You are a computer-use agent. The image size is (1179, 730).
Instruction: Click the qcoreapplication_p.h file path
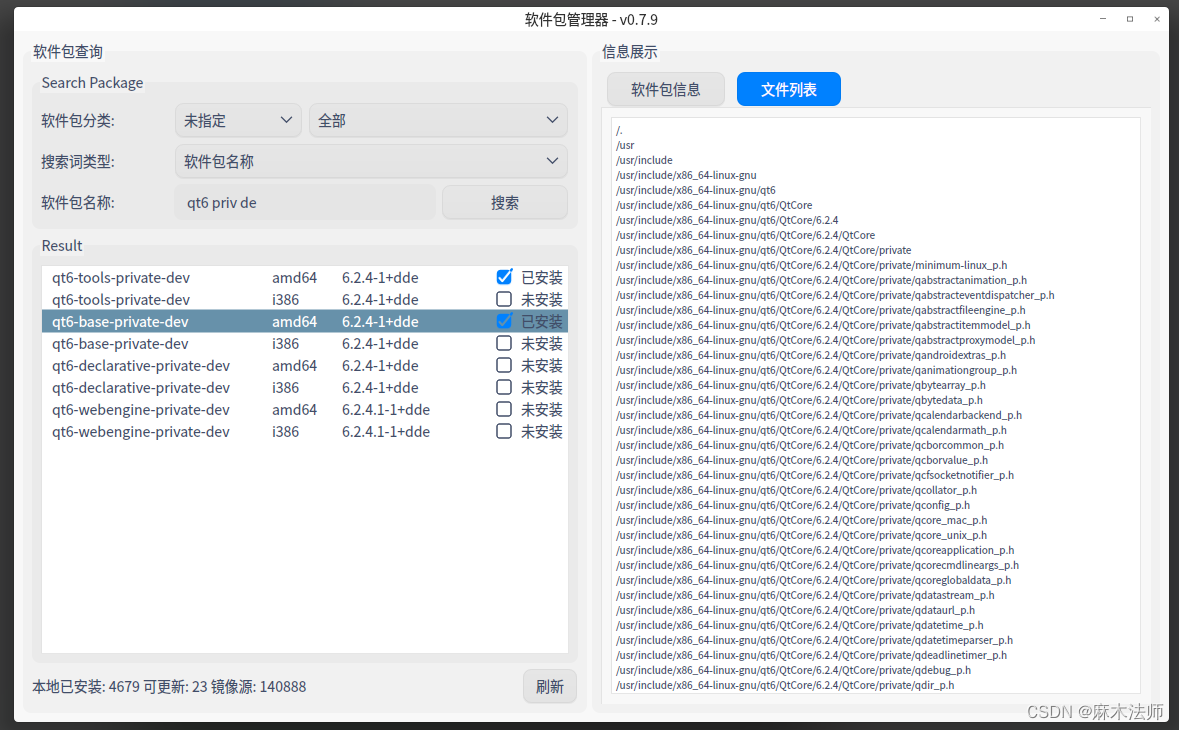pos(815,550)
